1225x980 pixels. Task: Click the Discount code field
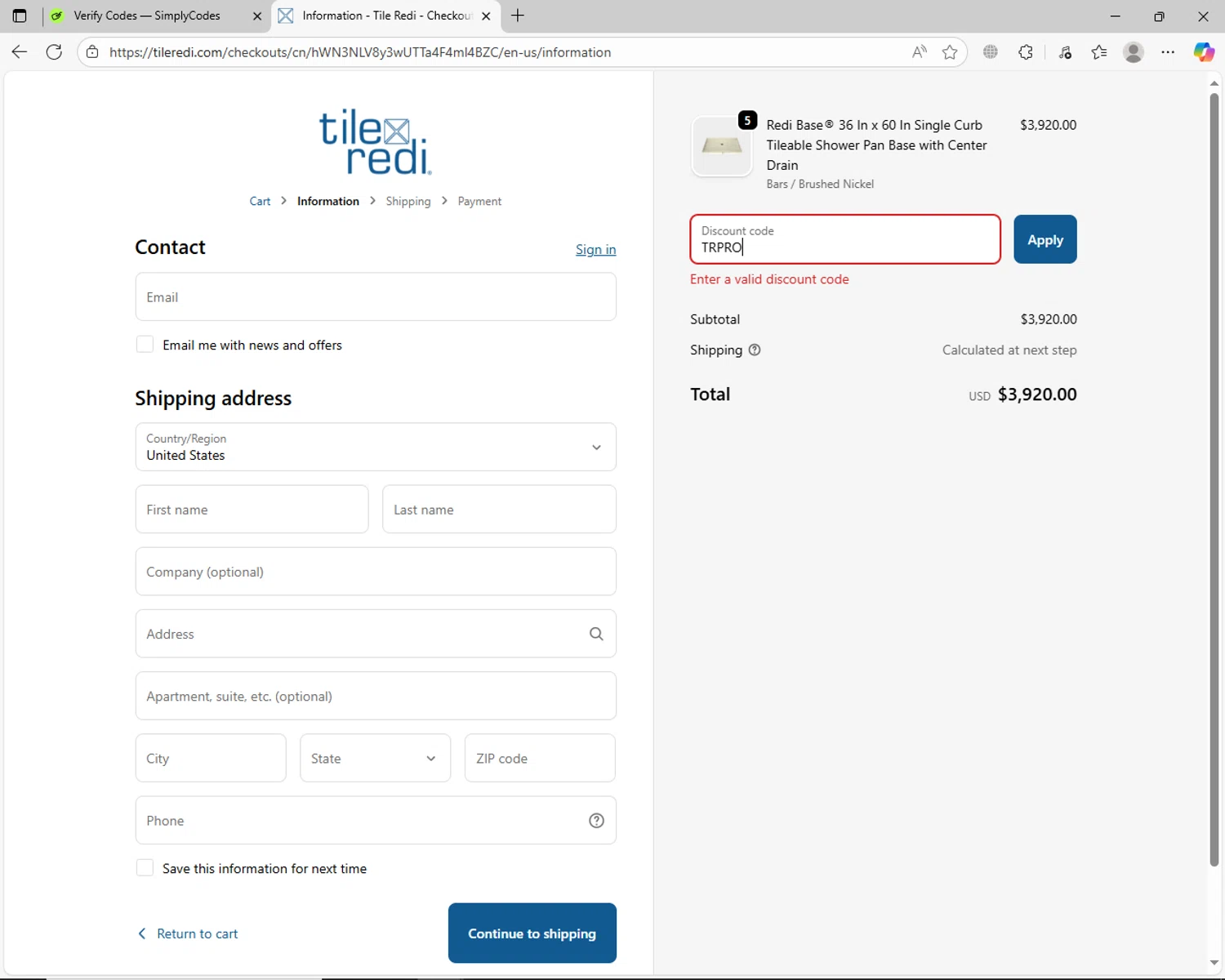(x=845, y=239)
